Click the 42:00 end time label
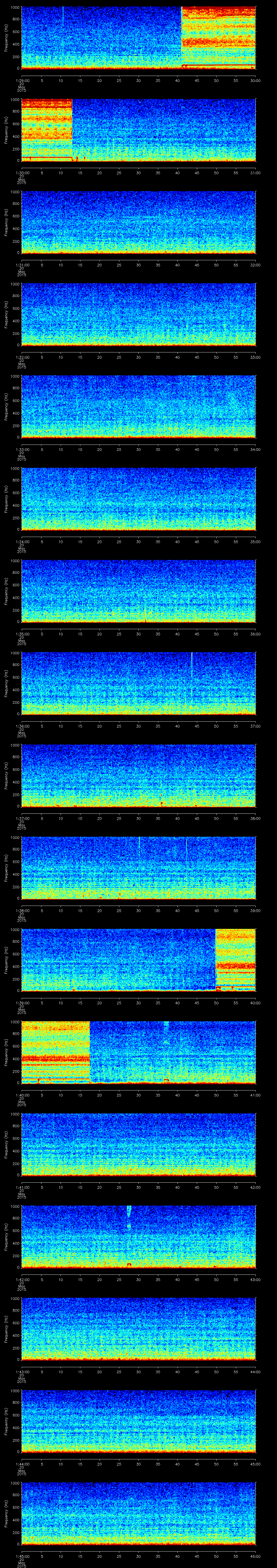 point(255,1187)
